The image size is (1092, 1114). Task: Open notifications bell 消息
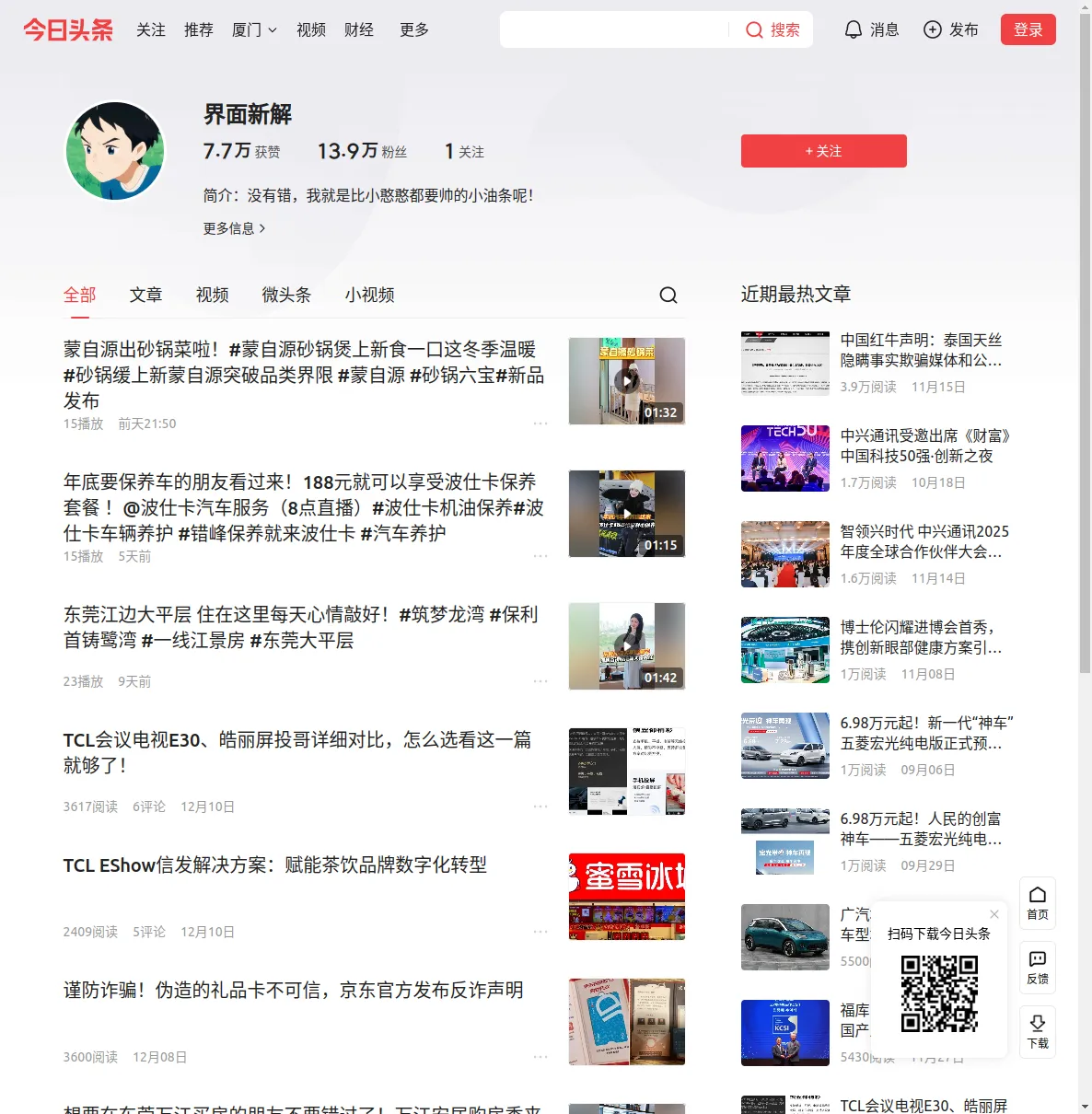point(871,29)
